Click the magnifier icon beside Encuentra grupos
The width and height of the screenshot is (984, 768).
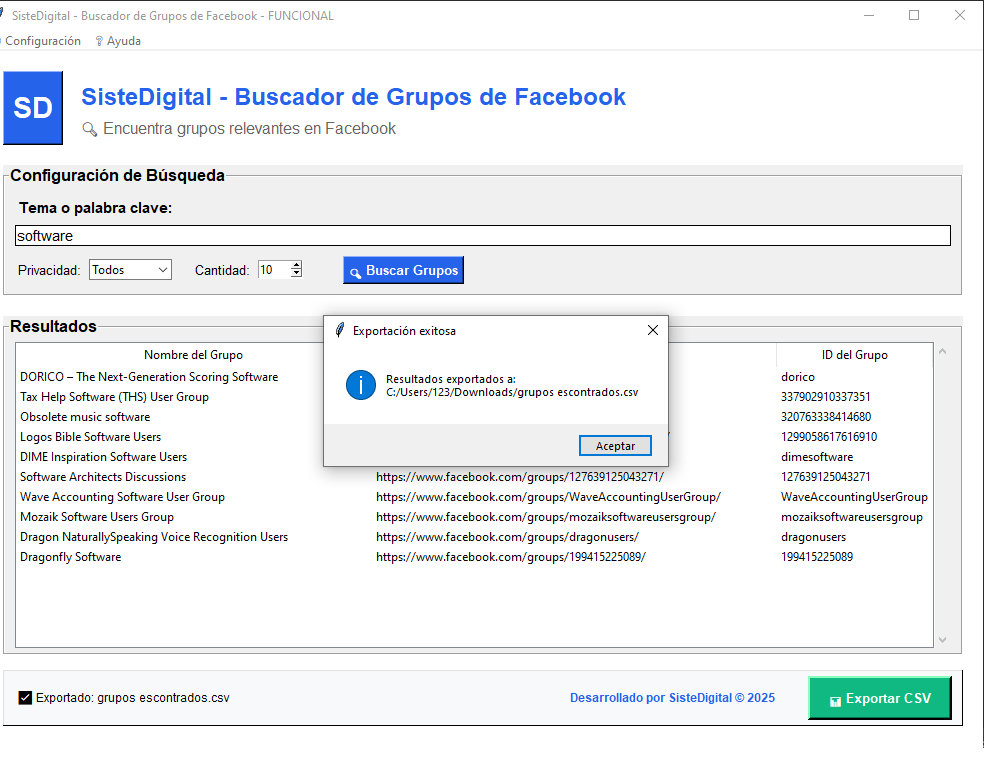click(x=90, y=129)
